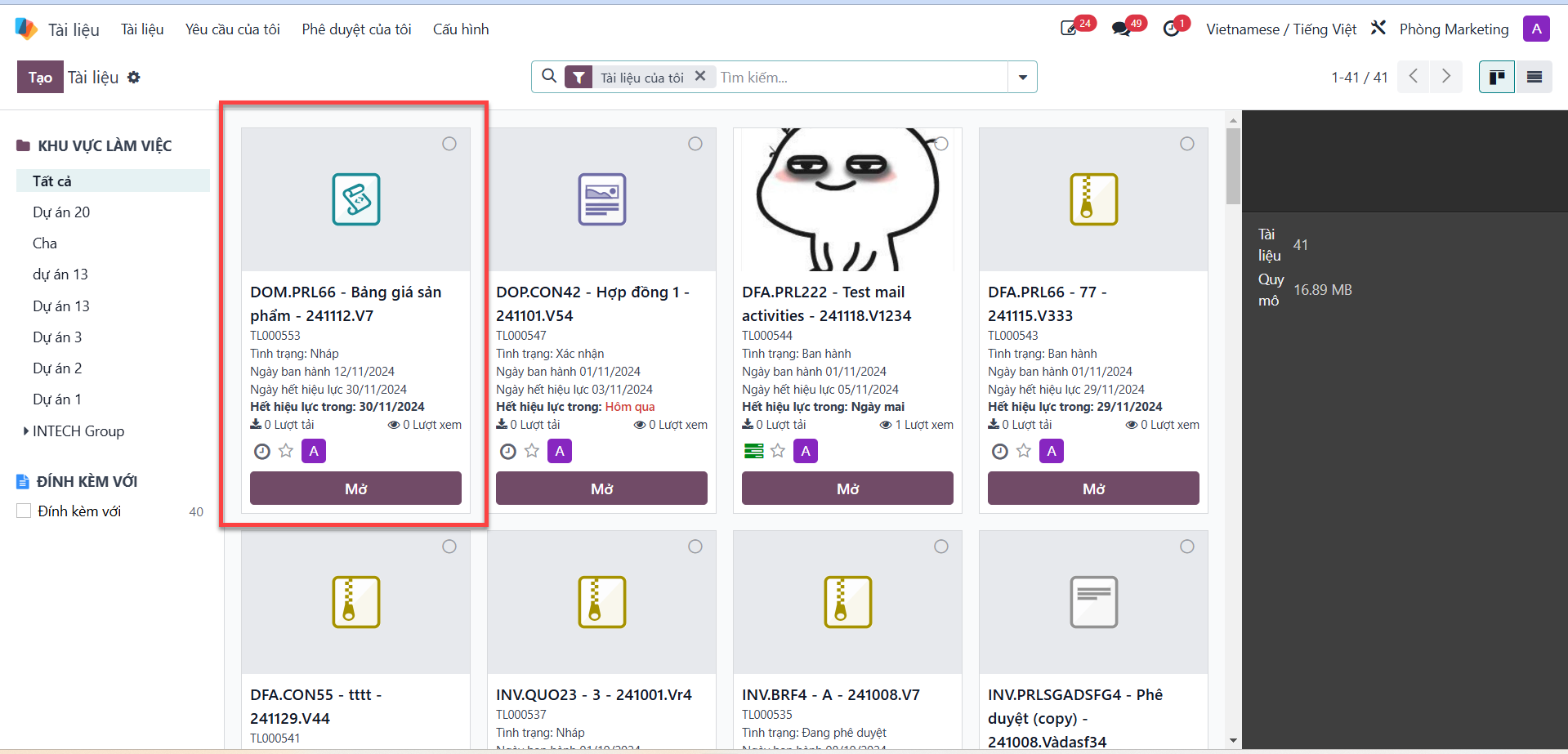
Task: Open the chat messages icon with badge 49
Action: [1121, 29]
